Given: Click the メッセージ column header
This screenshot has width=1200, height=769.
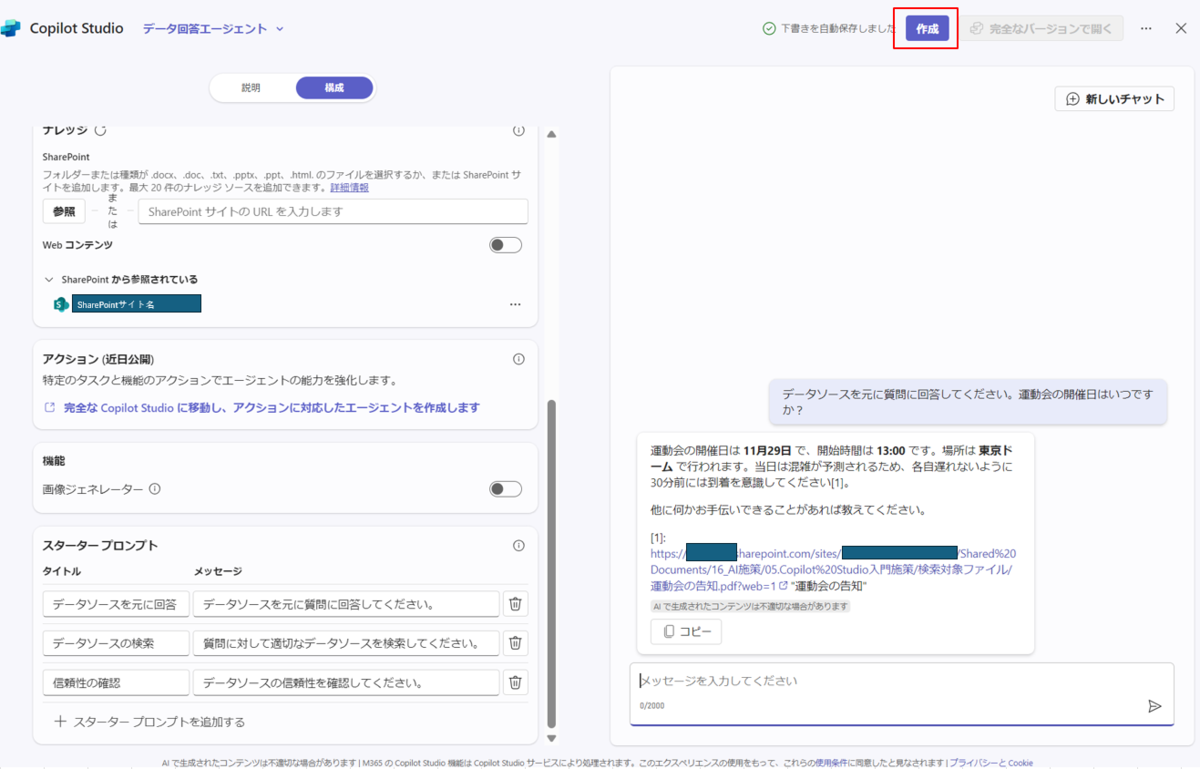Looking at the screenshot, I should coord(218,571).
